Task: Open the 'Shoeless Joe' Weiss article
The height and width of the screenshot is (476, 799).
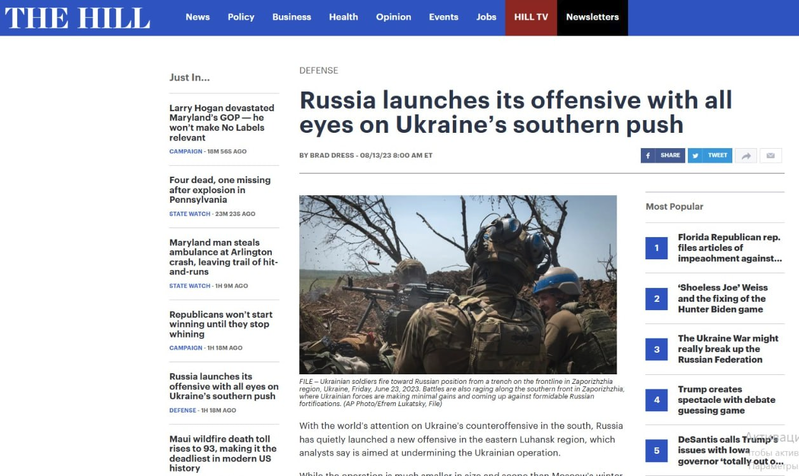Action: tap(723, 298)
